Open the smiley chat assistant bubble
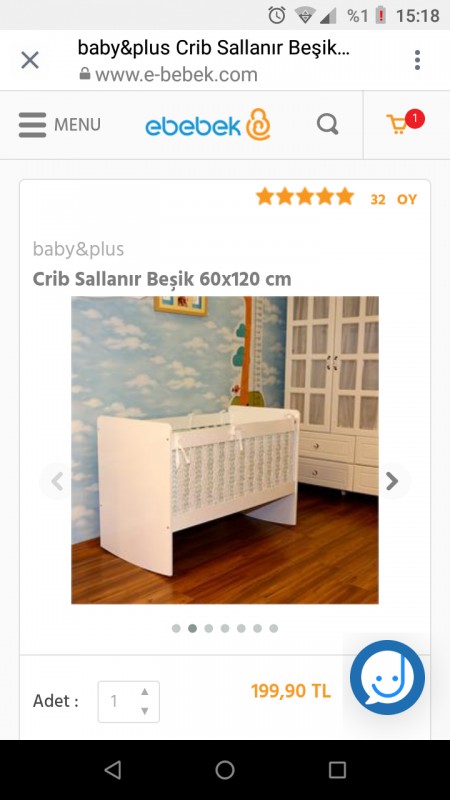This screenshot has height=800, width=450. point(387,677)
